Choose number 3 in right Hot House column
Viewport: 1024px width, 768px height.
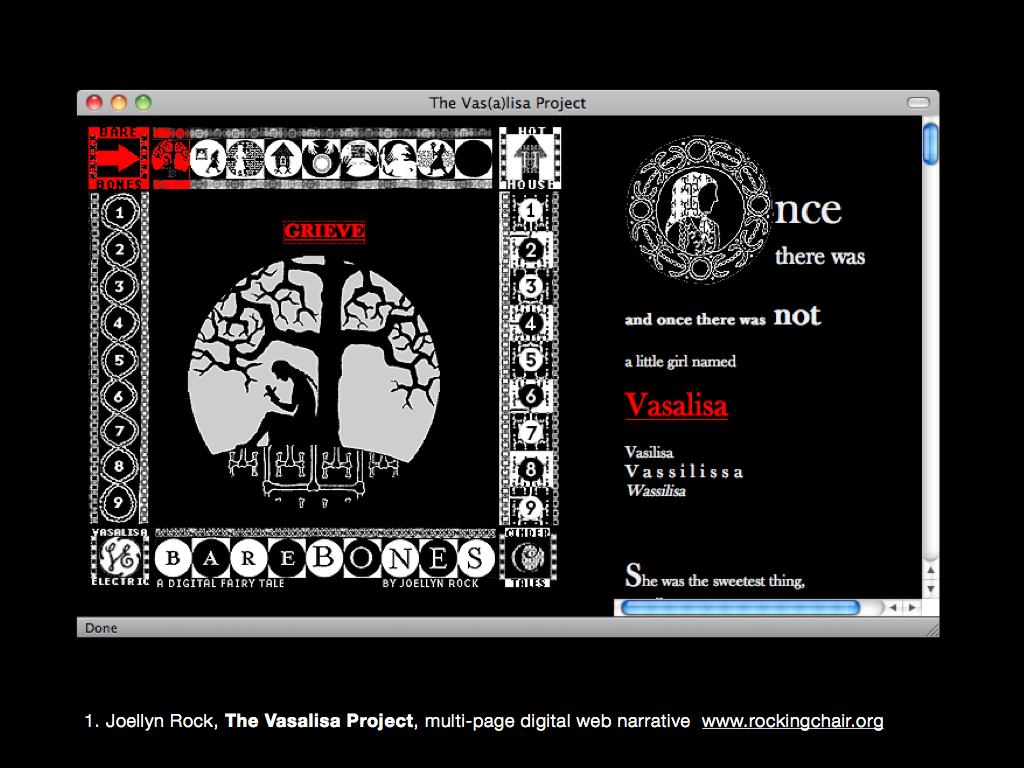click(x=532, y=286)
